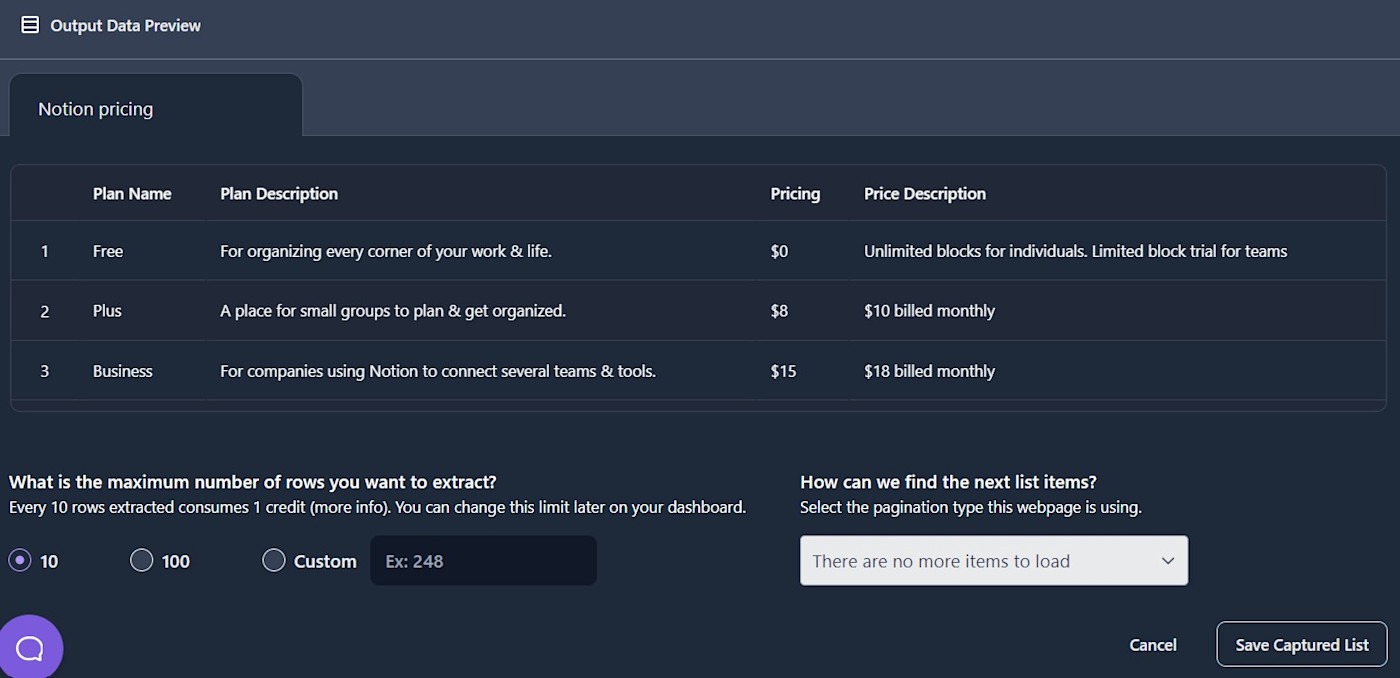Click the $0 pricing cell
Screen dimensions: 1400x678
[x=779, y=251]
